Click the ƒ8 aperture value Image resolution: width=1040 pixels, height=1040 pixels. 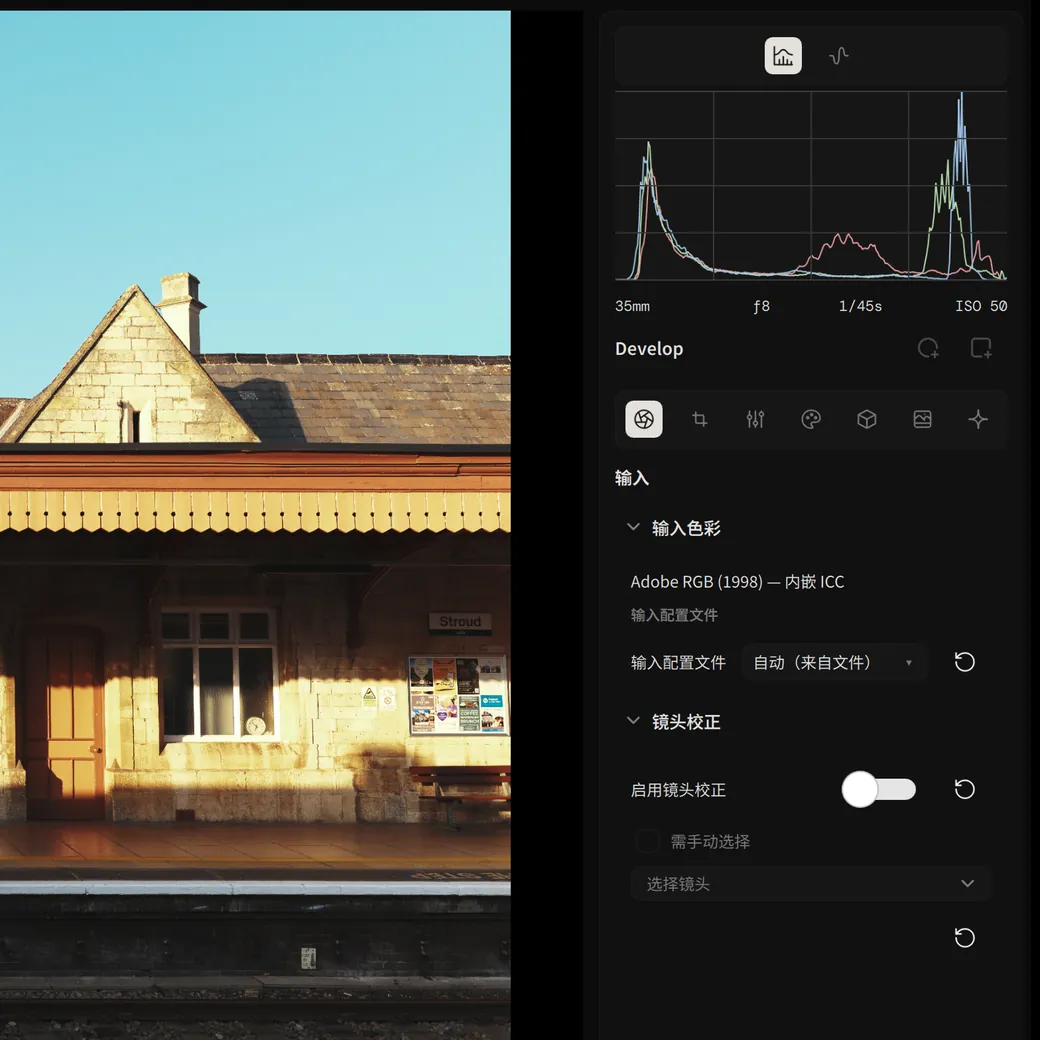pos(761,306)
